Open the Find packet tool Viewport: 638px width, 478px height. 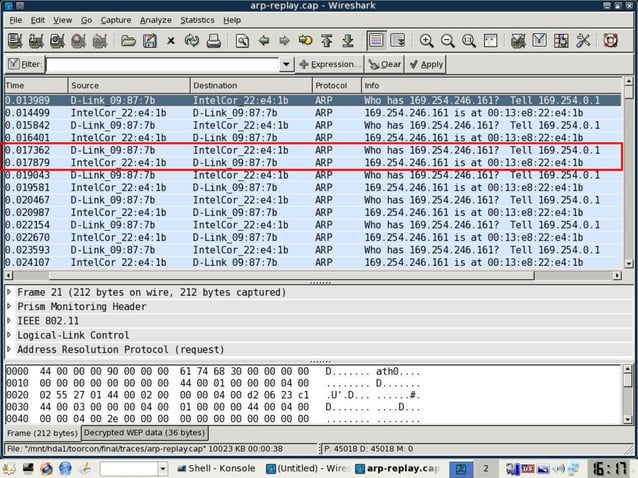241,41
